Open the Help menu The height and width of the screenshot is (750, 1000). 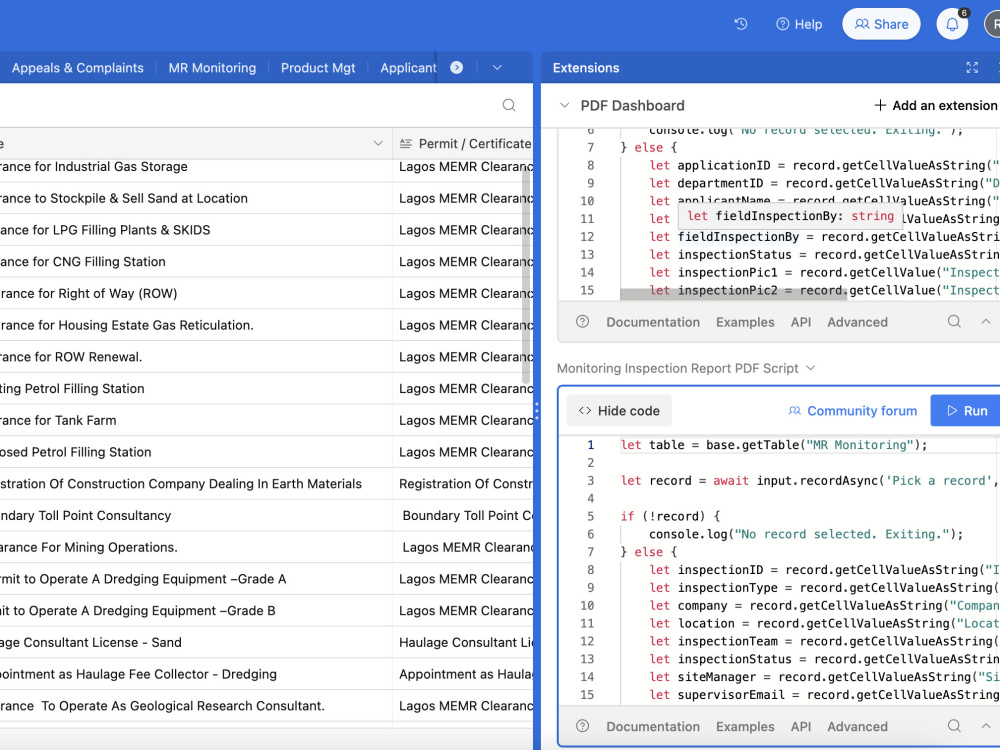click(799, 24)
